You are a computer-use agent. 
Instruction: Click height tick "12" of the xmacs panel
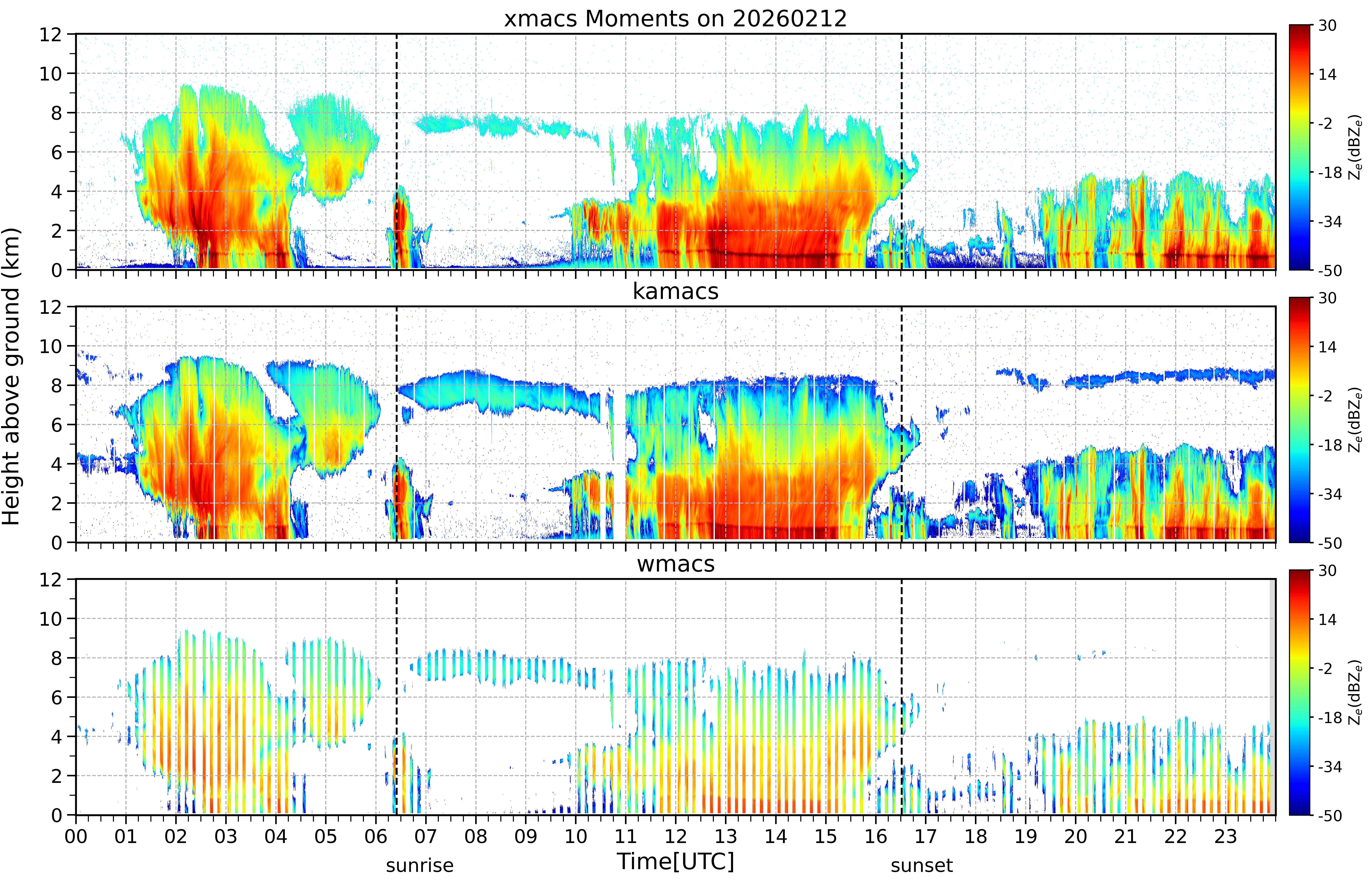point(51,35)
